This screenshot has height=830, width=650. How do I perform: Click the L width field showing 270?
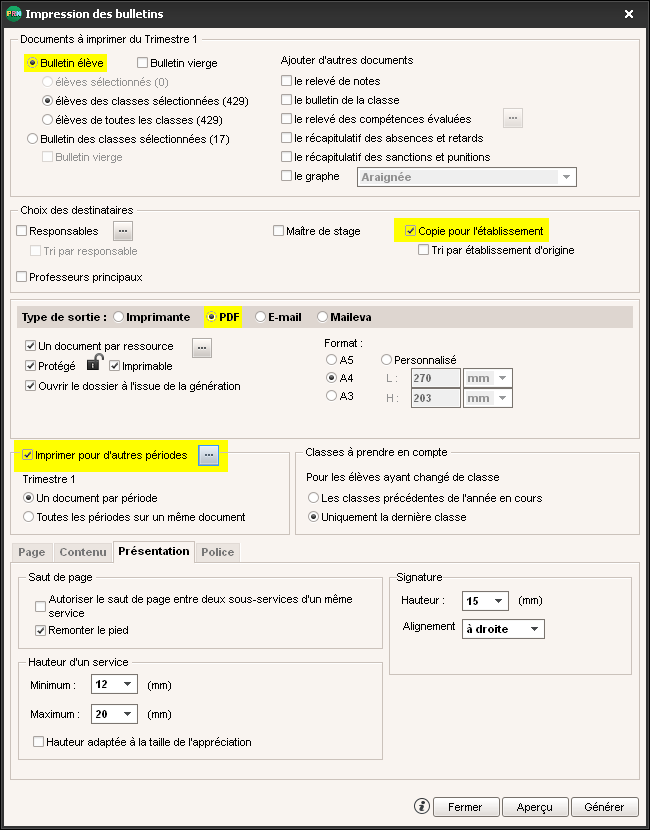[436, 378]
